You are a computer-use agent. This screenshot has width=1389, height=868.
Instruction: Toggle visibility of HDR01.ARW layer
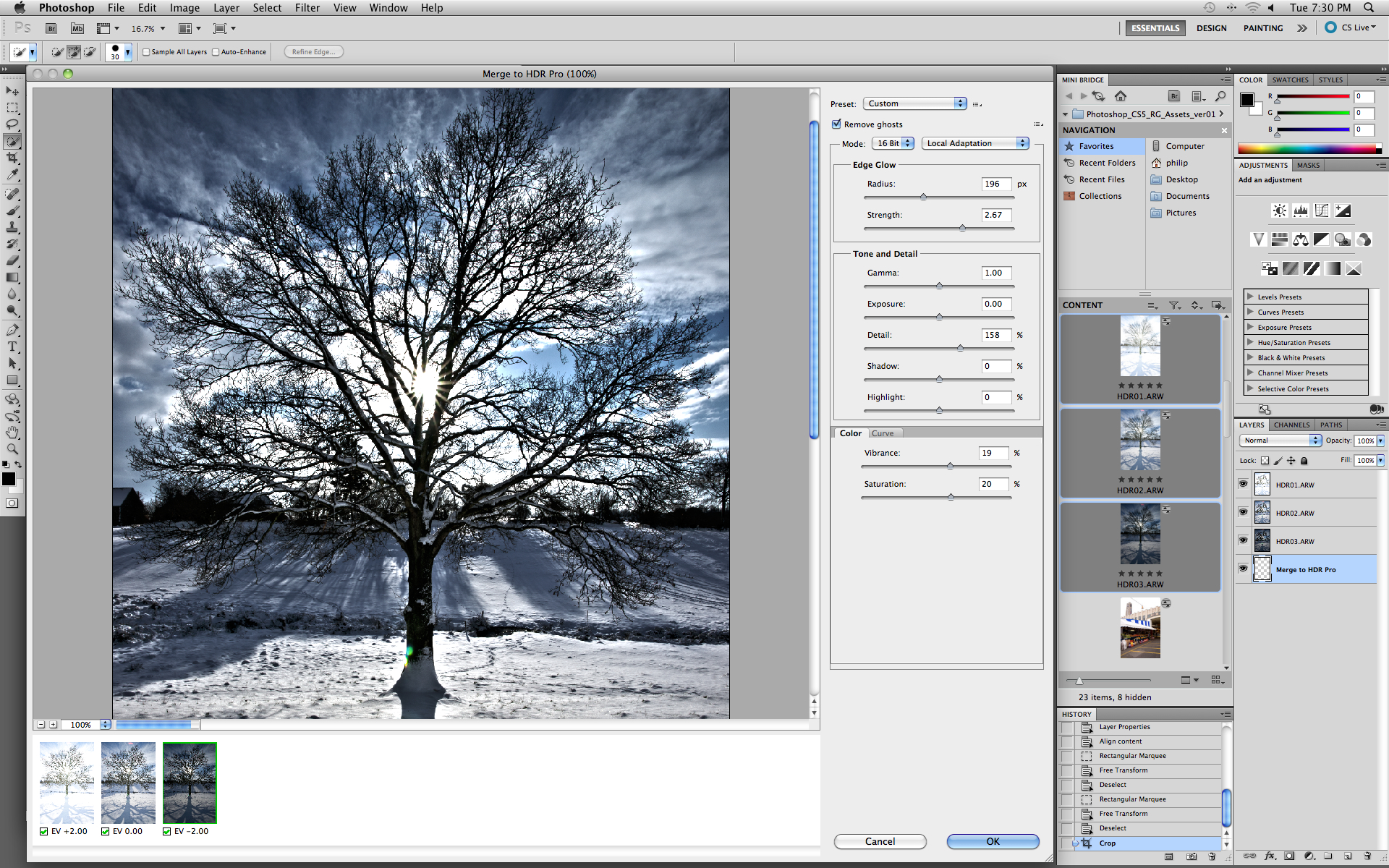pyautogui.click(x=1245, y=484)
